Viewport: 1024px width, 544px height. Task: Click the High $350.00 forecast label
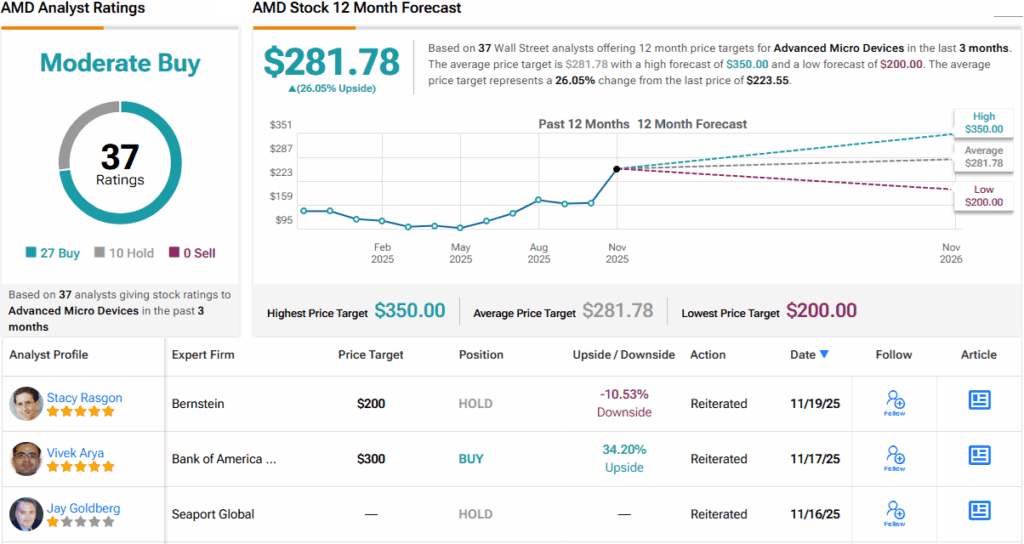coord(984,123)
